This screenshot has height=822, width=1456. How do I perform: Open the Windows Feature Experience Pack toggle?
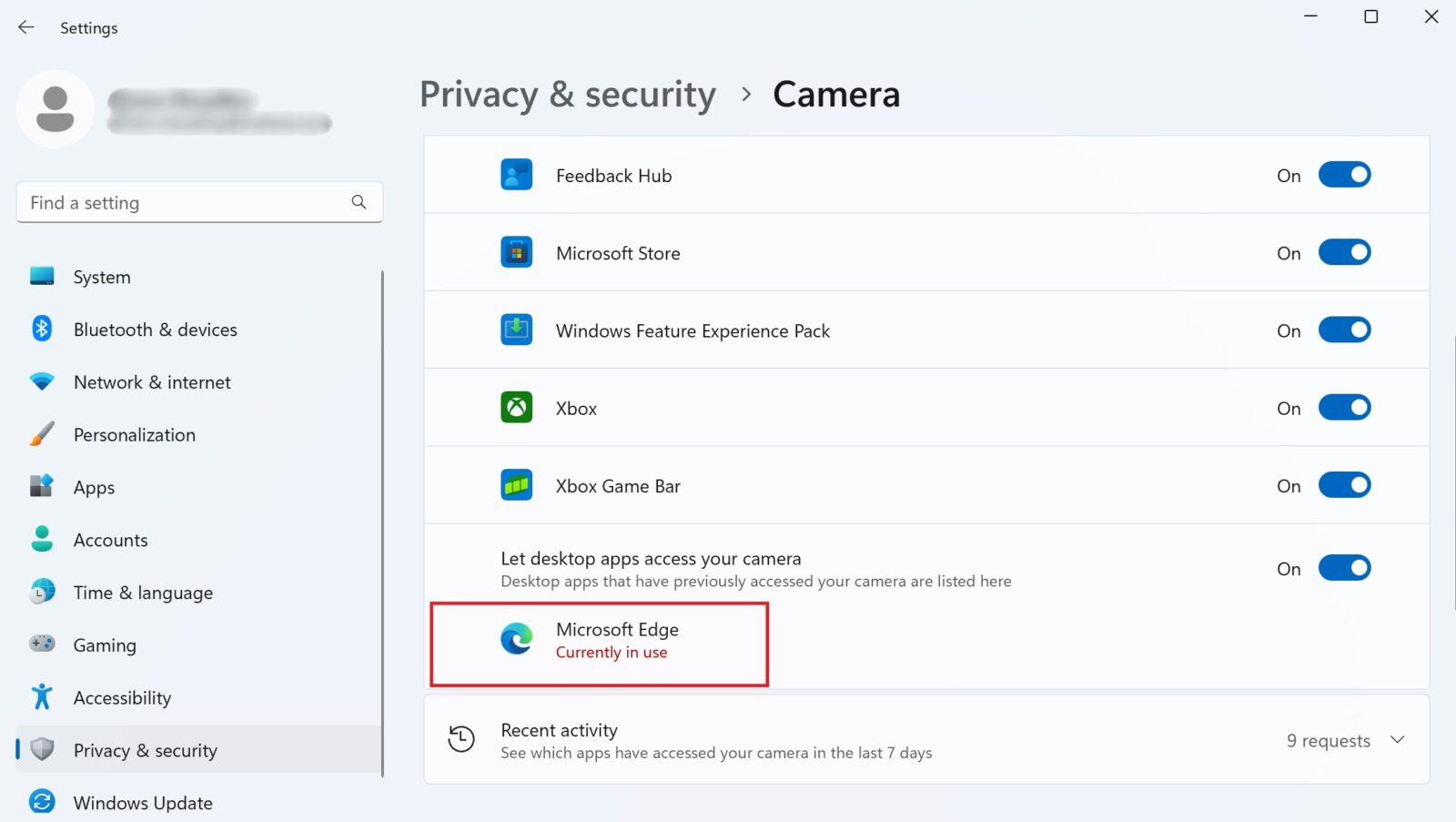click(1344, 330)
